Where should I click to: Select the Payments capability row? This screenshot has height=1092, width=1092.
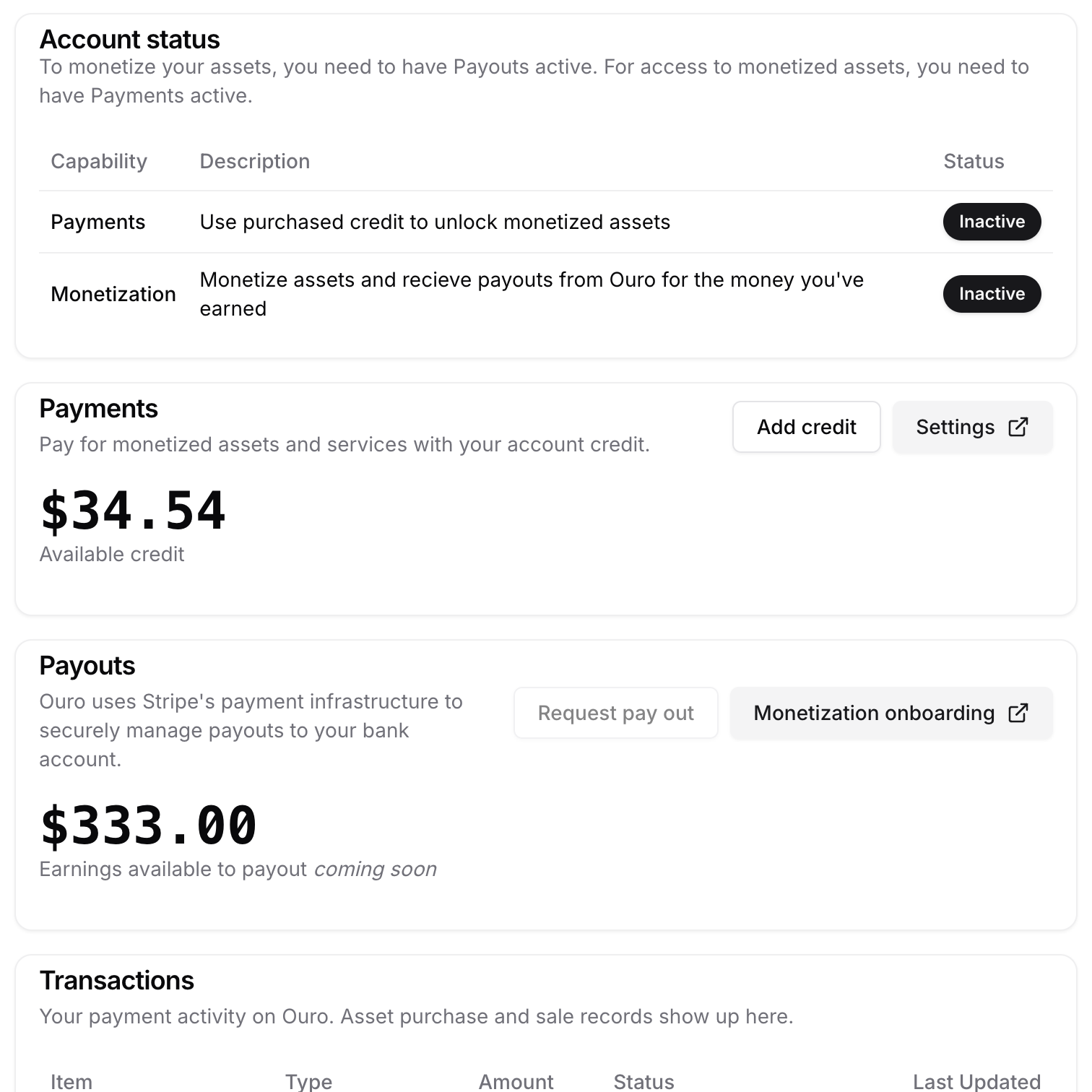98,222
